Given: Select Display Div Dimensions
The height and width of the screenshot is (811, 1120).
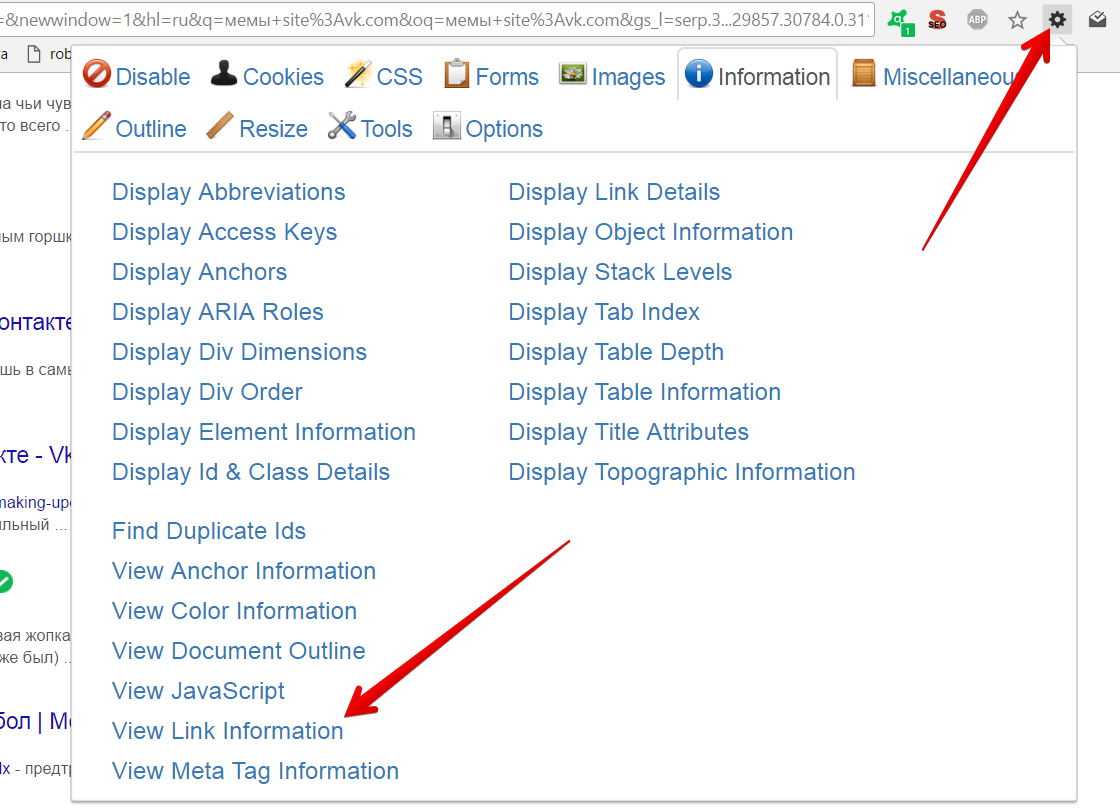Looking at the screenshot, I should tap(239, 352).
